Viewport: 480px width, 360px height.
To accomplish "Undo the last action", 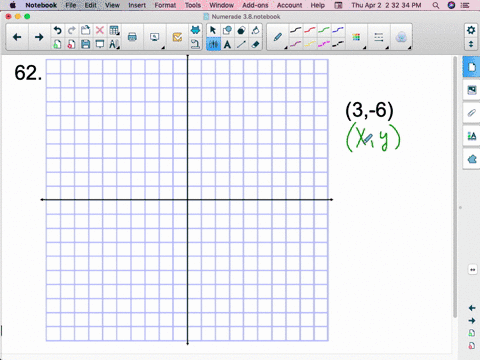I will click(57, 30).
